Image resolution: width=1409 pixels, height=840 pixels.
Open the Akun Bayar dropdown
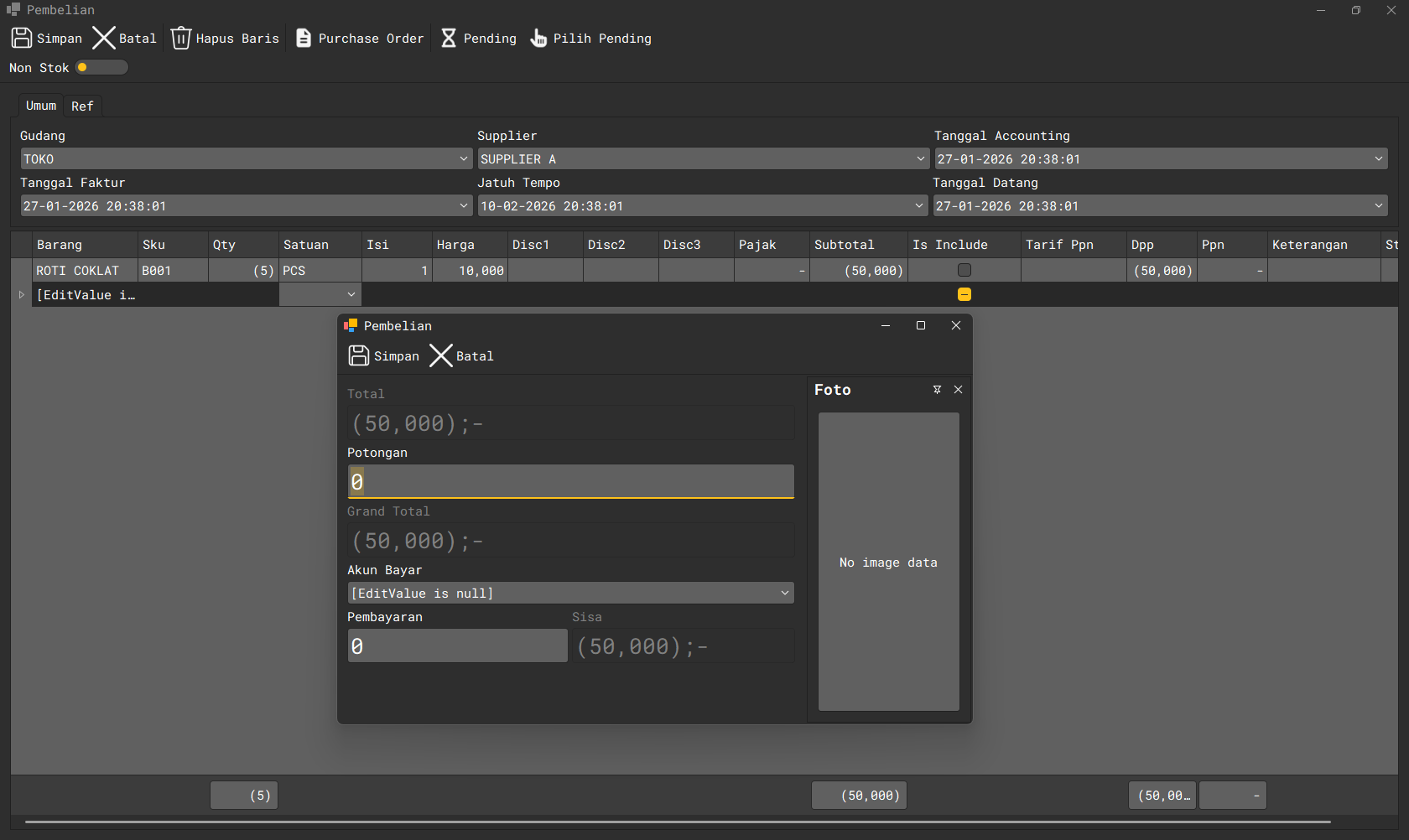click(784, 594)
